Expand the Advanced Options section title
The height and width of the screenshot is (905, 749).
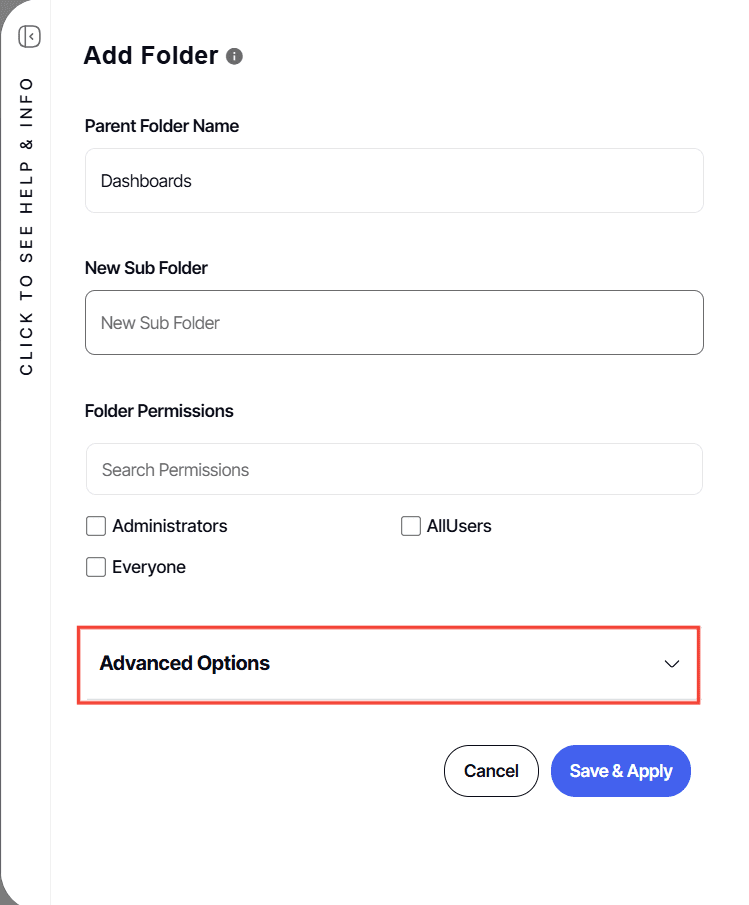(185, 663)
